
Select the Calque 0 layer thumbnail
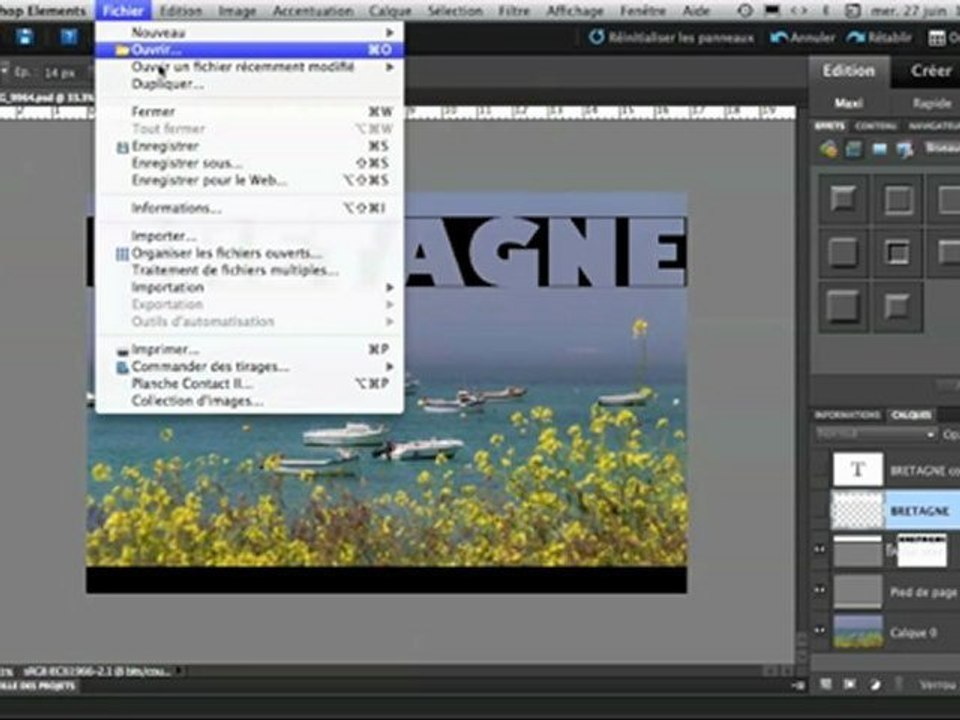(x=858, y=631)
